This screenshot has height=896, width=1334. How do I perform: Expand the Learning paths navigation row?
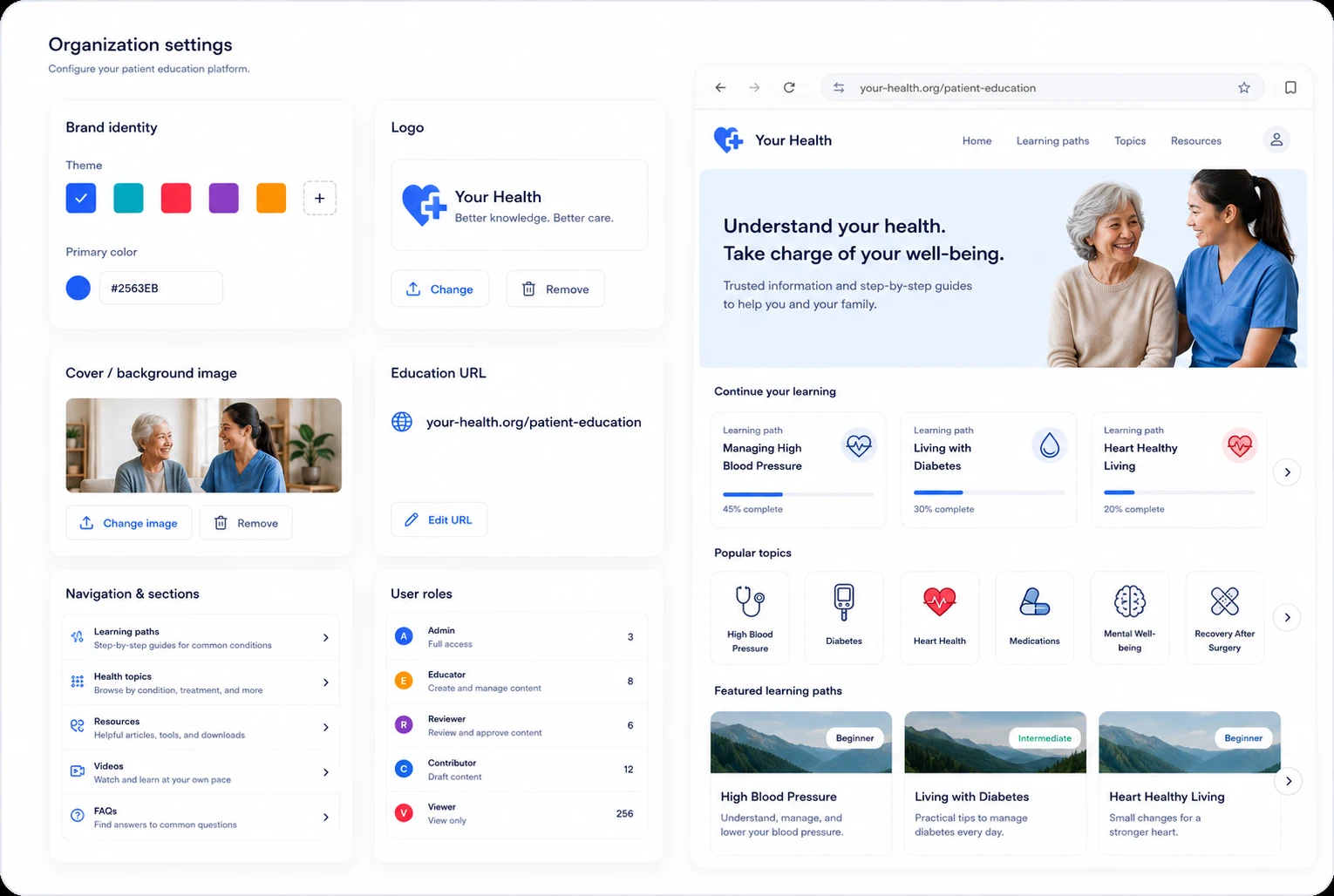(x=201, y=638)
